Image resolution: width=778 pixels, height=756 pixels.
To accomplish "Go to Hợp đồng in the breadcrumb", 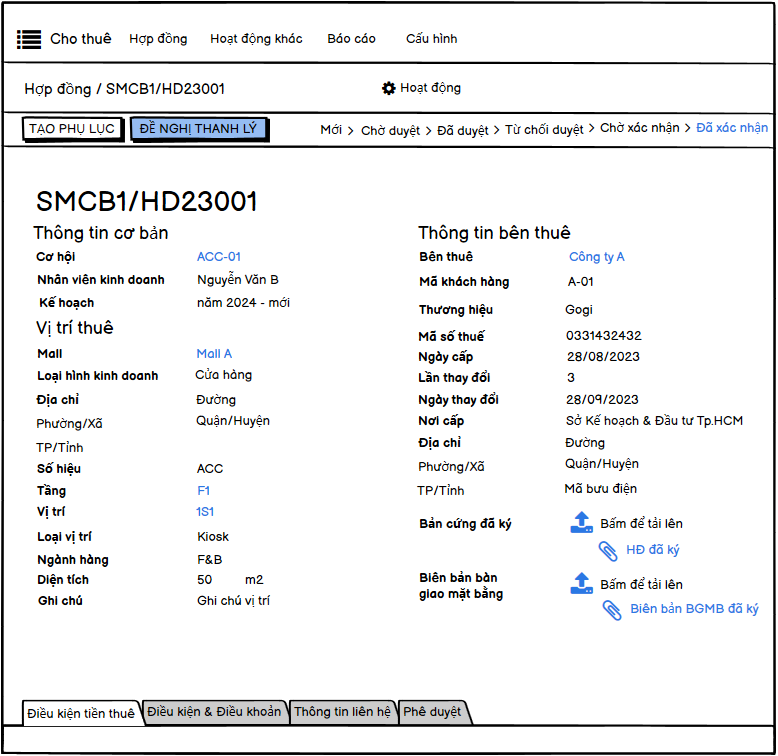I will (x=58, y=89).
